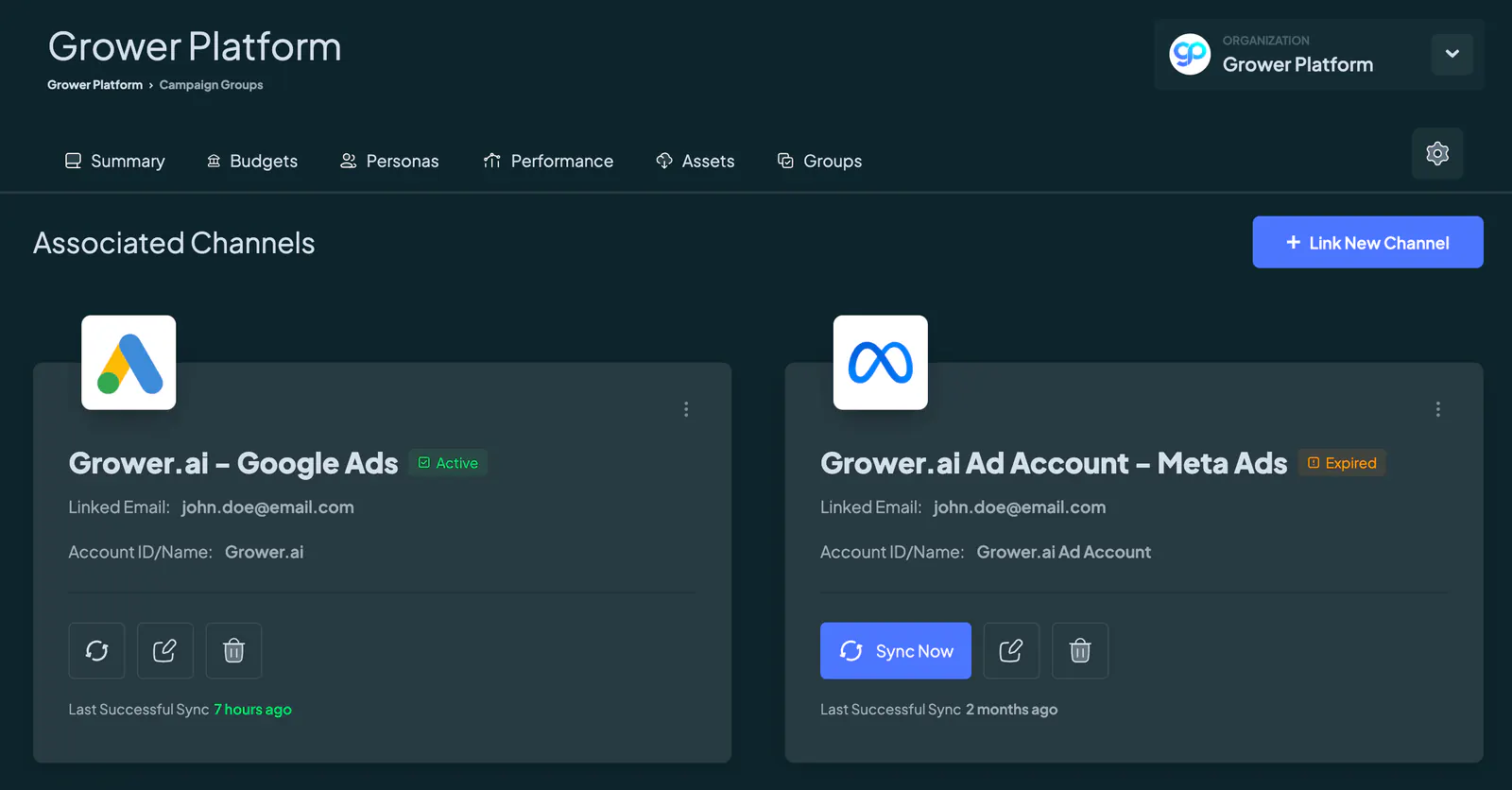The height and width of the screenshot is (790, 1512).
Task: Switch to the Budgets tab
Action: [x=252, y=161]
